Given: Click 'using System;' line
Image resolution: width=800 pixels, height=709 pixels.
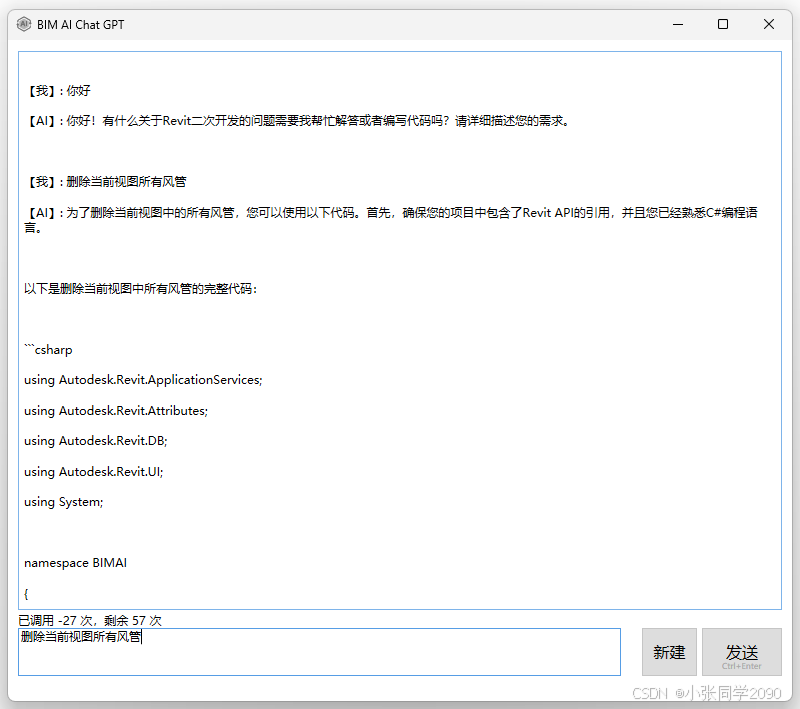Looking at the screenshot, I should click(64, 502).
